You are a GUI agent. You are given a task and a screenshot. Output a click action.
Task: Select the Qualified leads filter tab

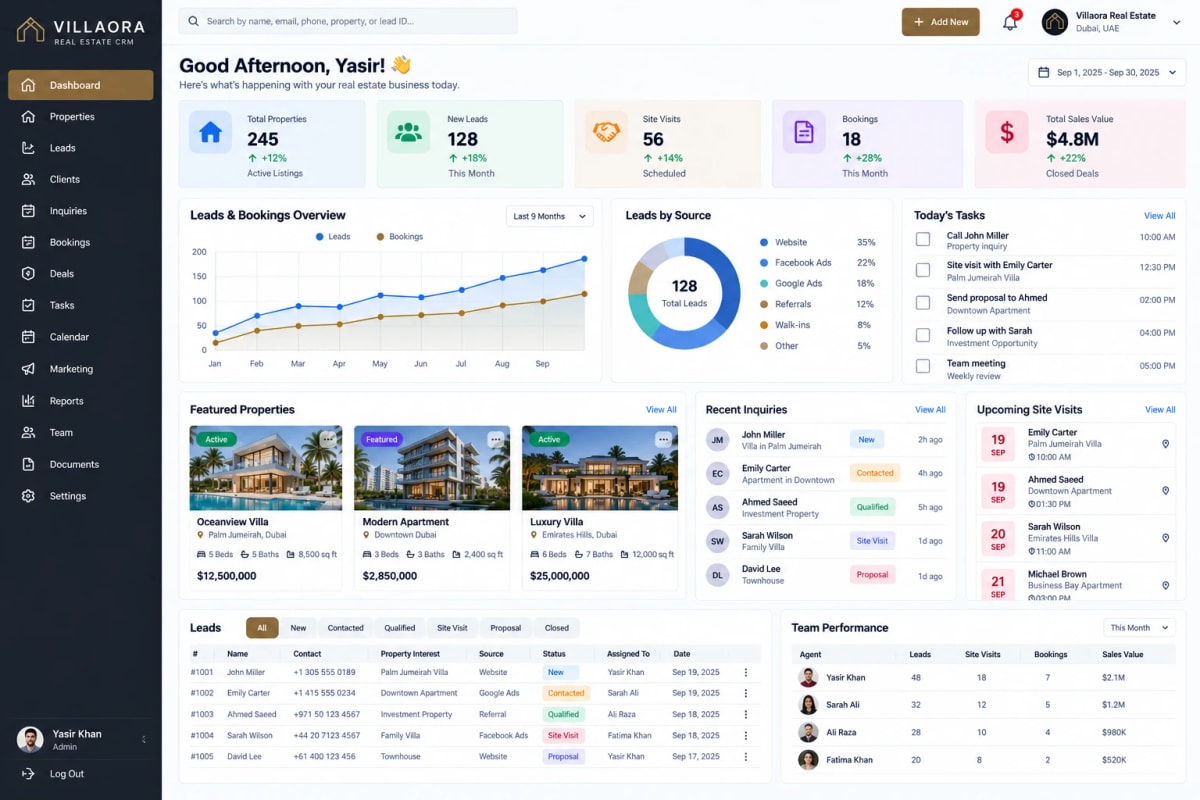pyautogui.click(x=399, y=628)
